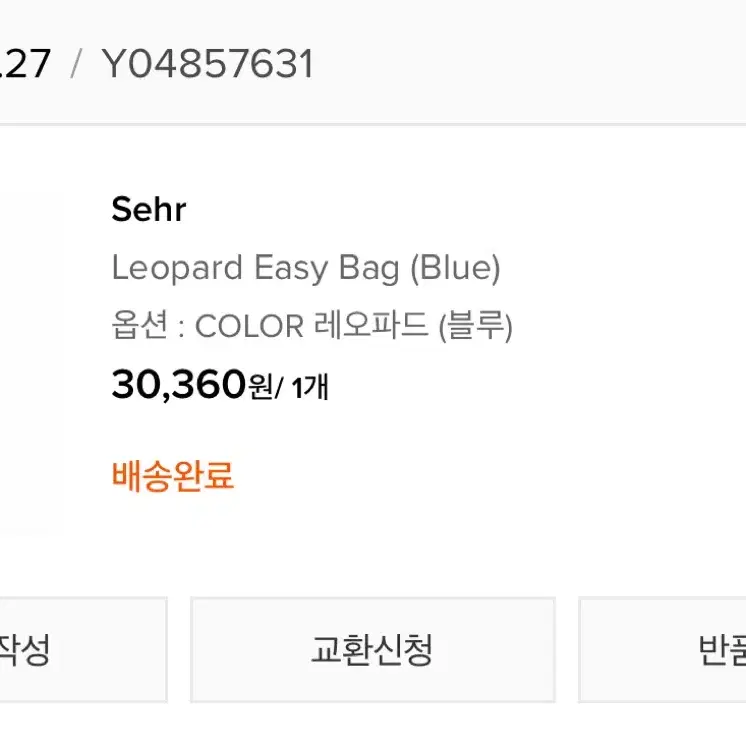Click the gray order header bar

pyautogui.click(x=373, y=62)
